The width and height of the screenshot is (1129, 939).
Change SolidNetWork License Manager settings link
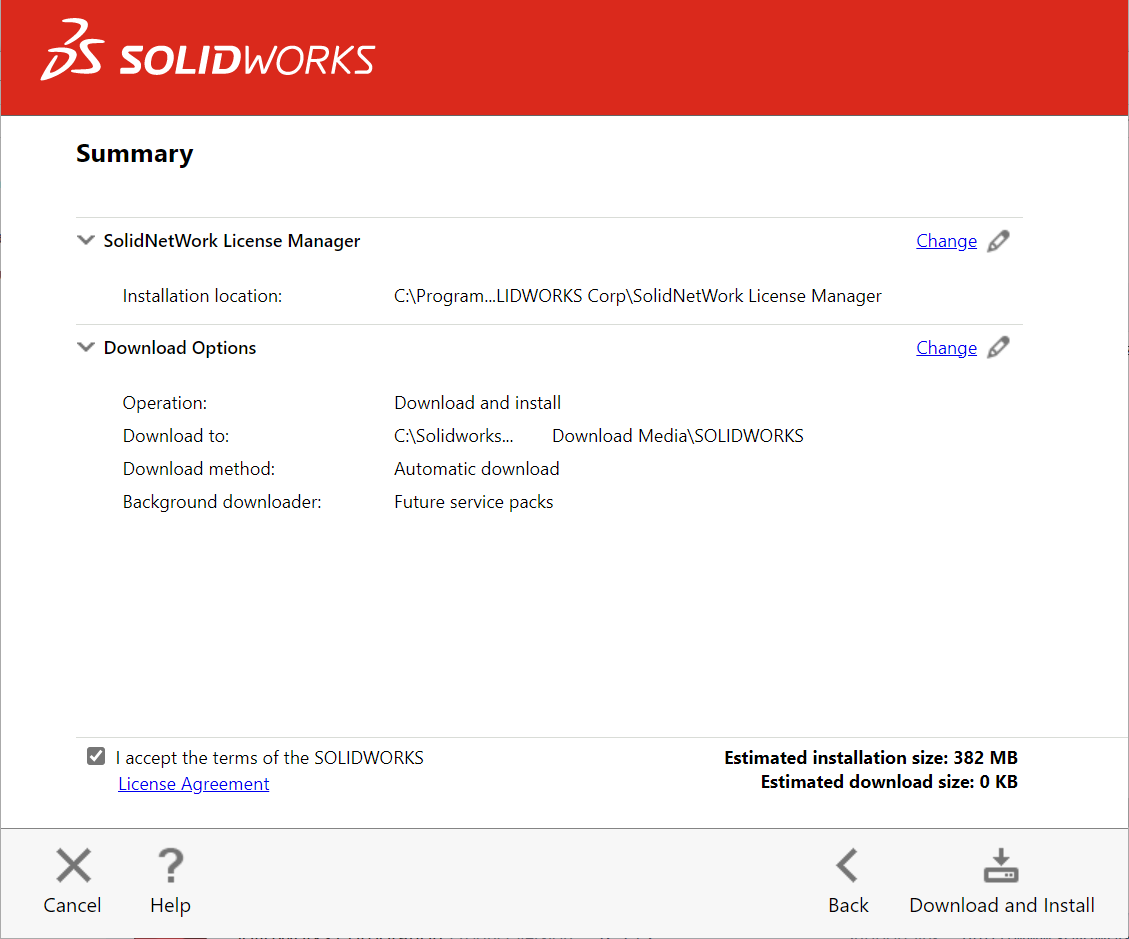(946, 241)
